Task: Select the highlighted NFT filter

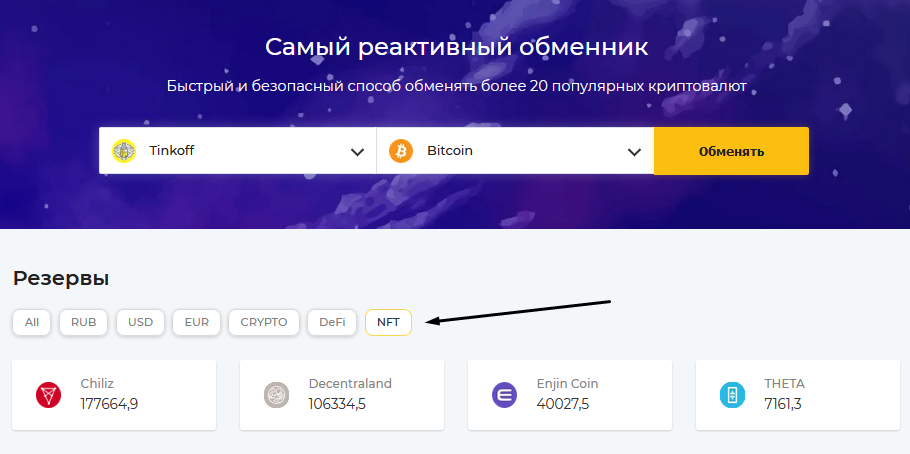Action: point(388,322)
